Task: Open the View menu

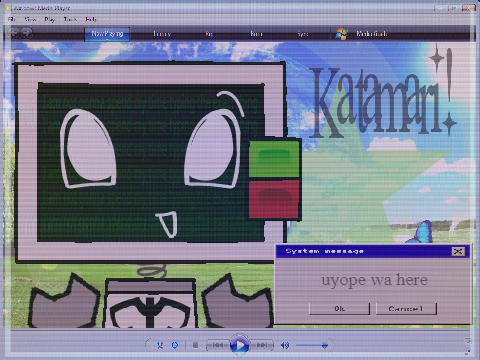Action: tap(30, 19)
